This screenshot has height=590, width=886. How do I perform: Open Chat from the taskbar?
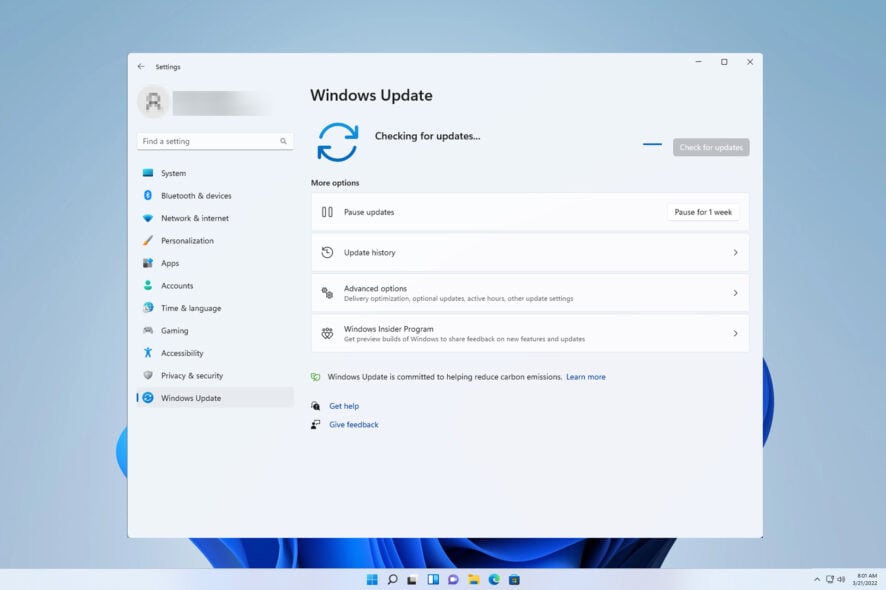(453, 579)
